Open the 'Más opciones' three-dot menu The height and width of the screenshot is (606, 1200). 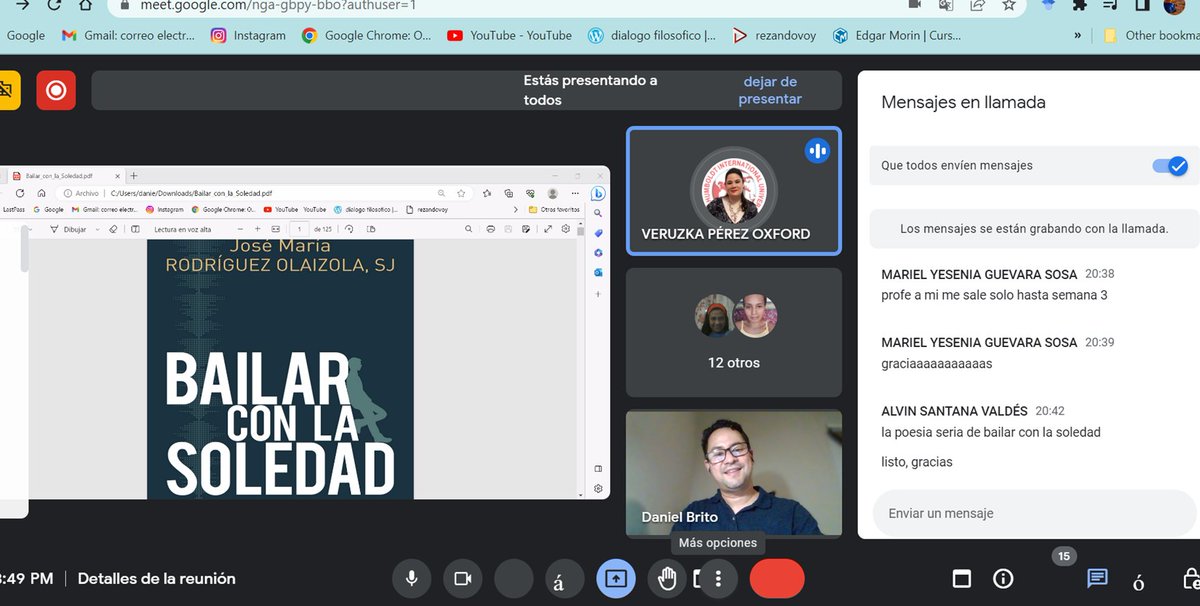[x=718, y=578]
